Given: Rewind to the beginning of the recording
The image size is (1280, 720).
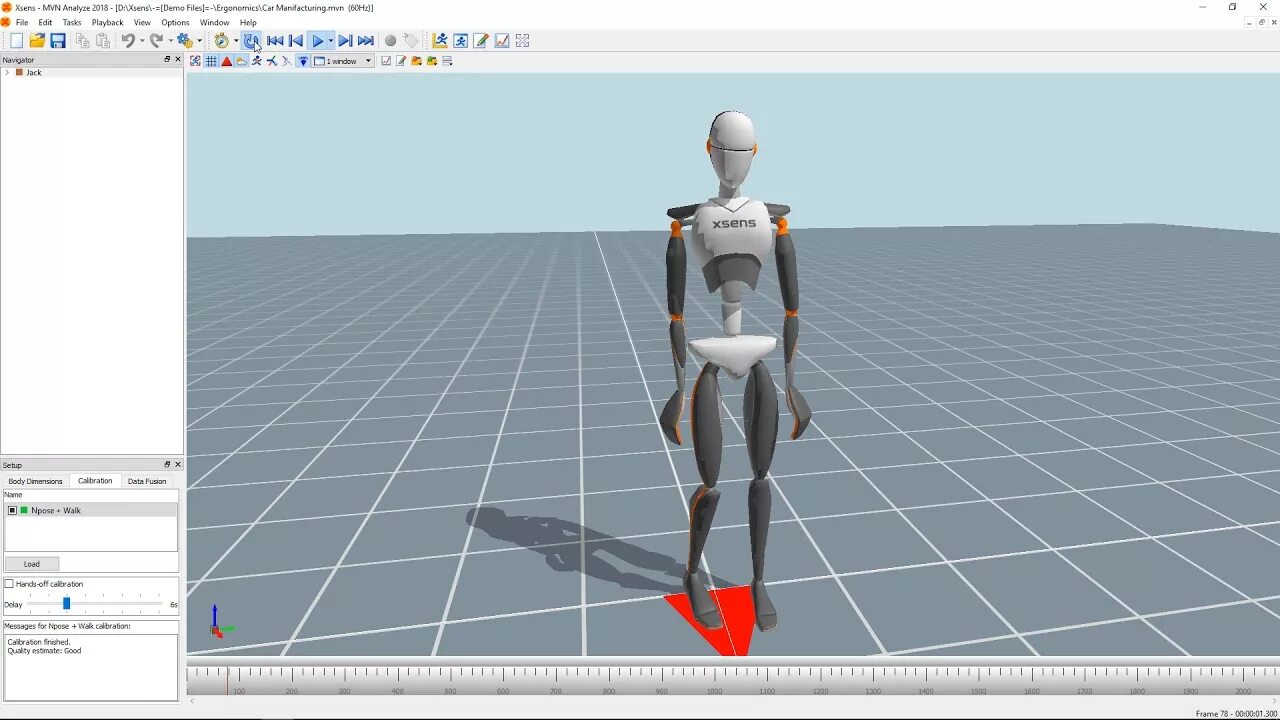Looking at the screenshot, I should (x=275, y=41).
